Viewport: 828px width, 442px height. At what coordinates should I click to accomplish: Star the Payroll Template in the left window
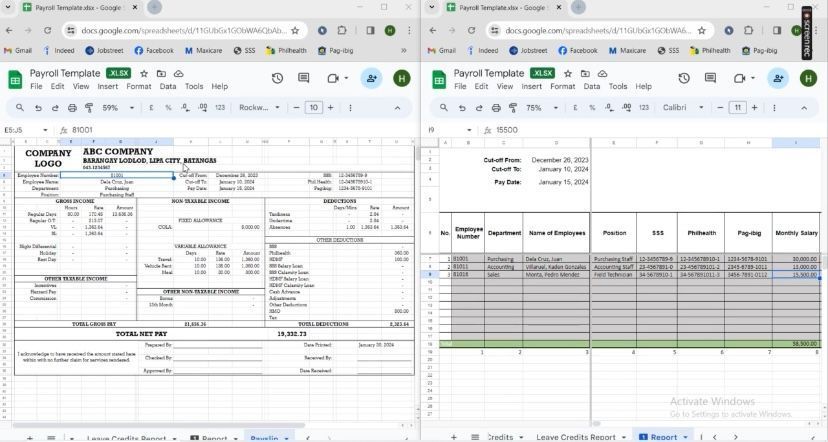click(x=145, y=73)
